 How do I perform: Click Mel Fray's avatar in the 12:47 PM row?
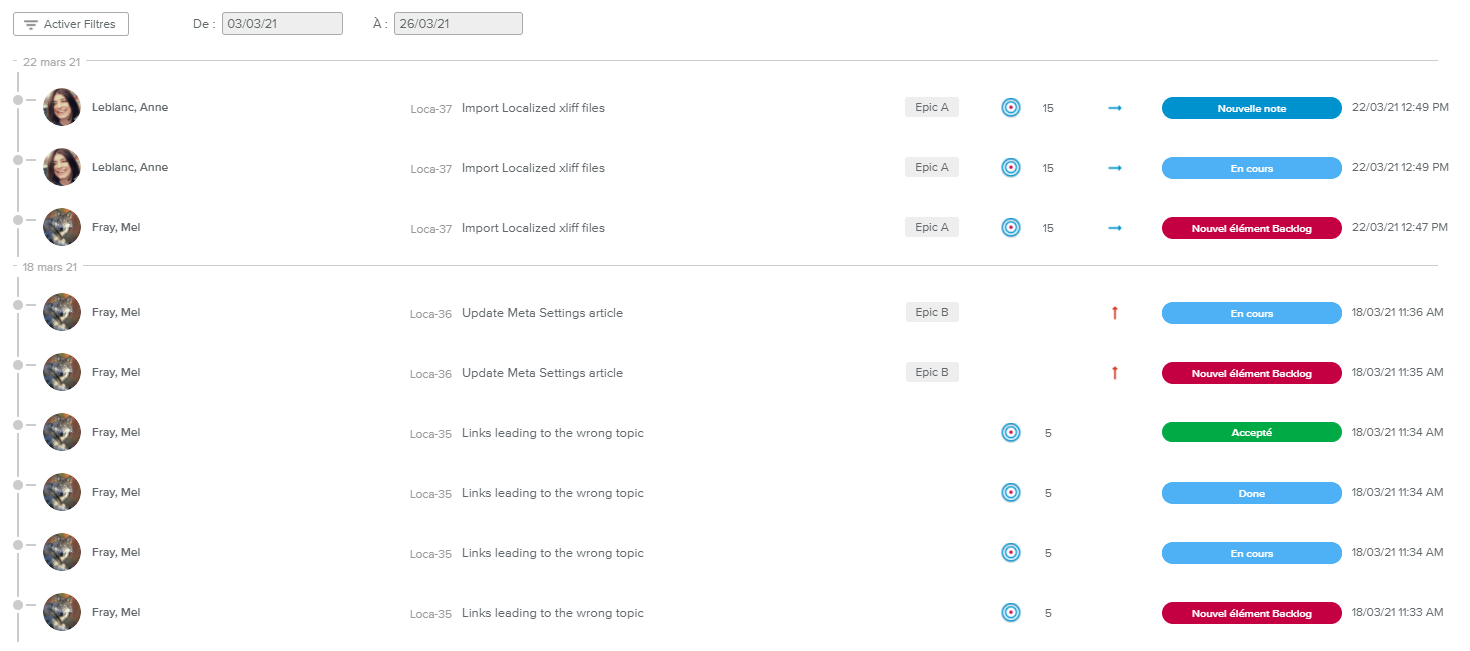pyautogui.click(x=62, y=228)
